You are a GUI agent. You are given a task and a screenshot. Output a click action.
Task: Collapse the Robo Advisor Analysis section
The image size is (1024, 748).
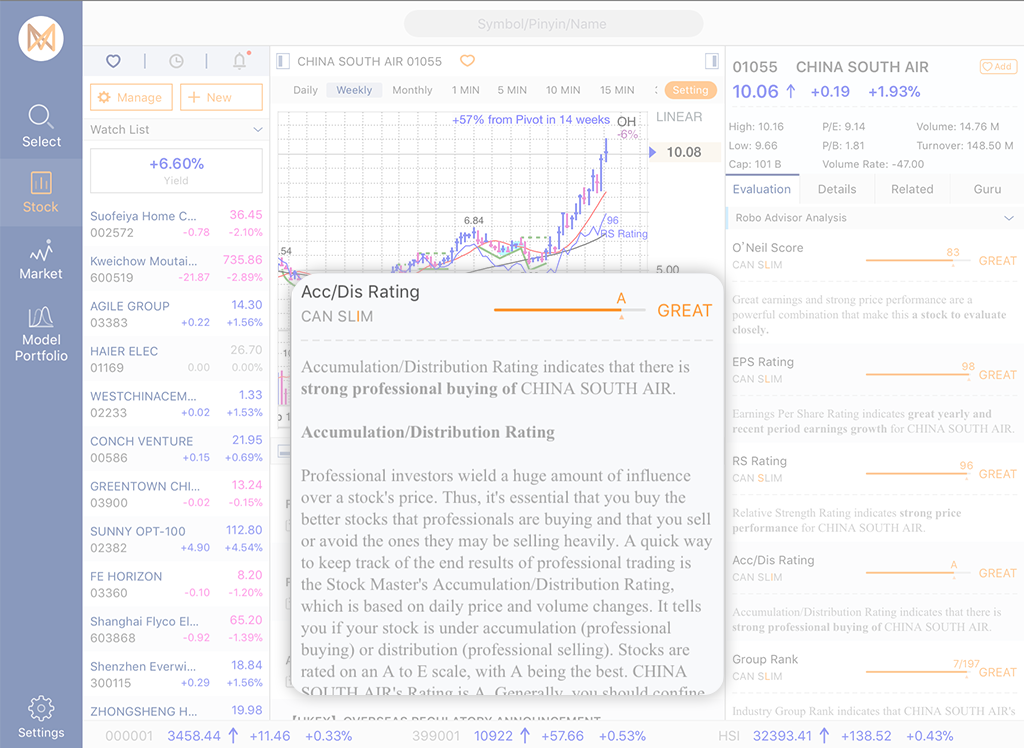[1008, 218]
